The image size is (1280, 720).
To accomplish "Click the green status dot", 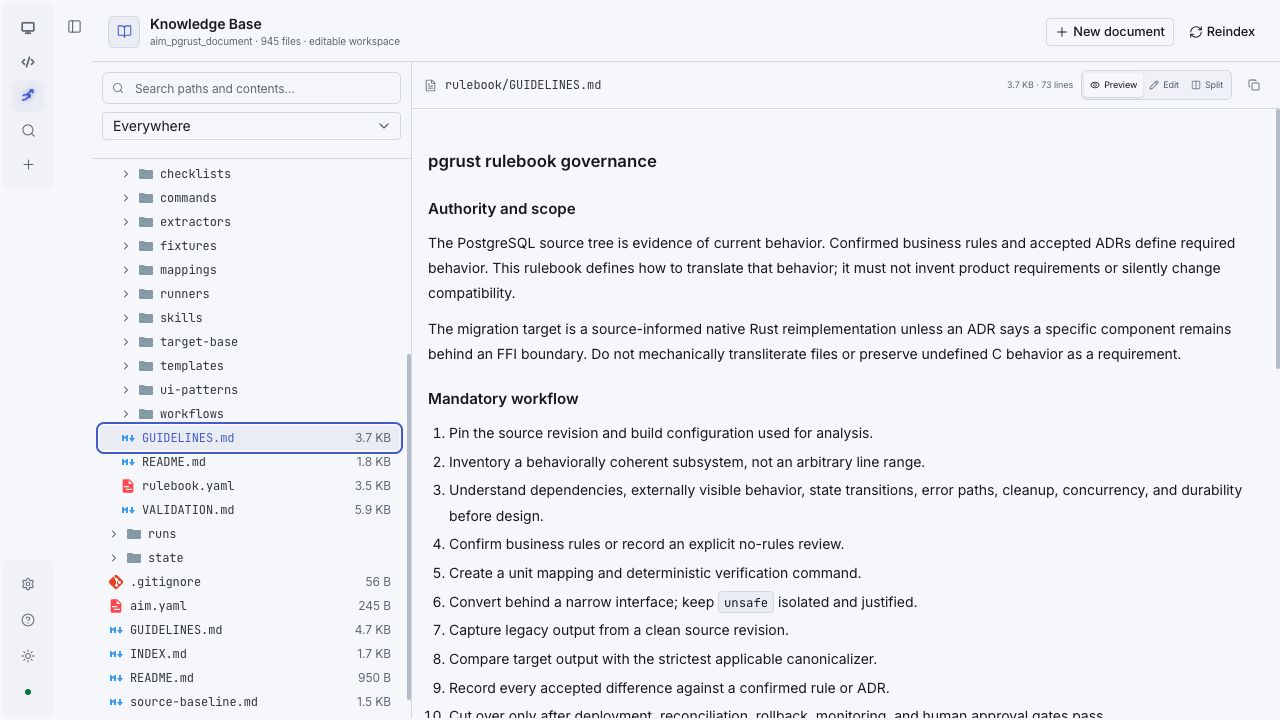I will pos(28,692).
